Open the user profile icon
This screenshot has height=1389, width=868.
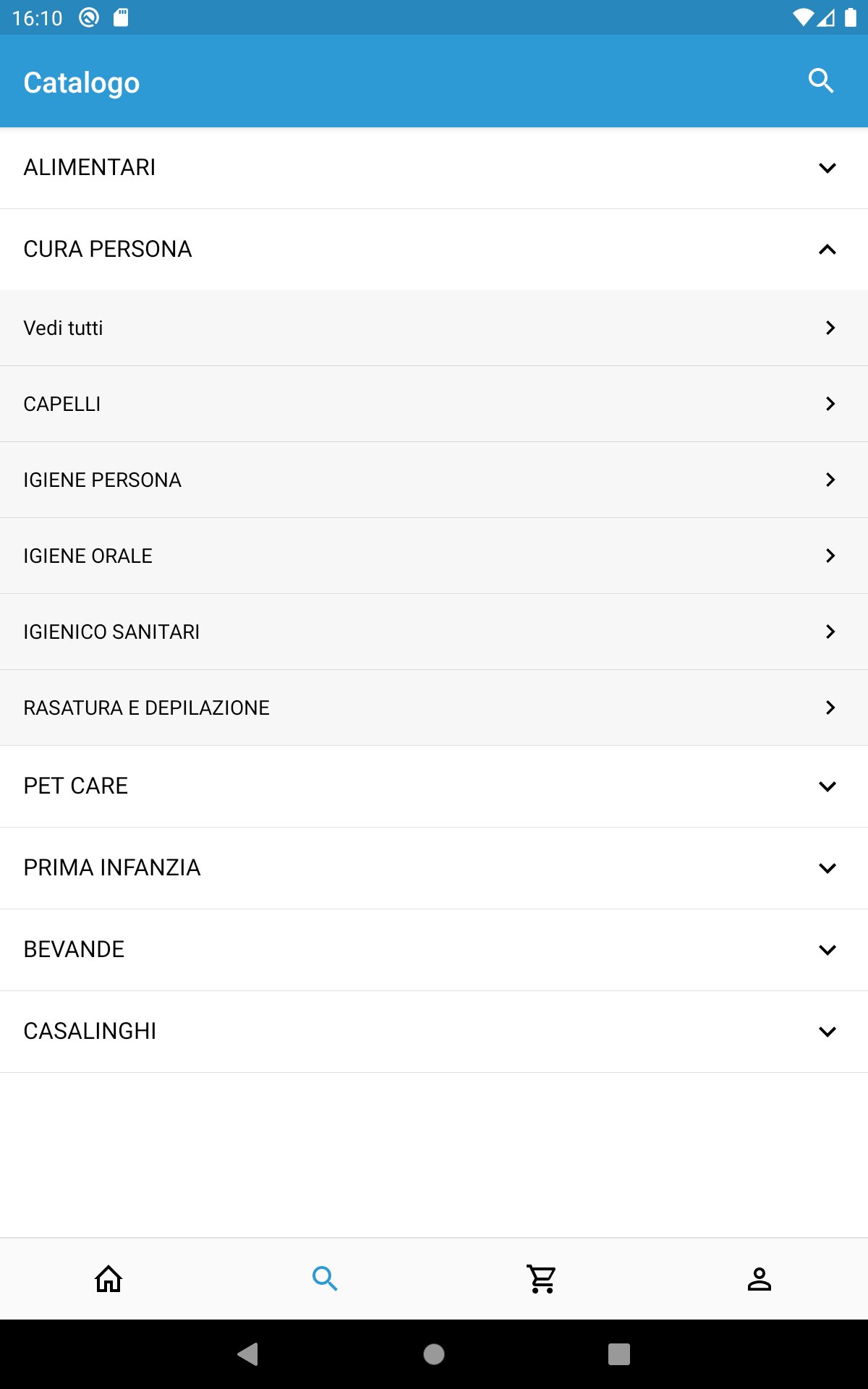coord(759,1279)
